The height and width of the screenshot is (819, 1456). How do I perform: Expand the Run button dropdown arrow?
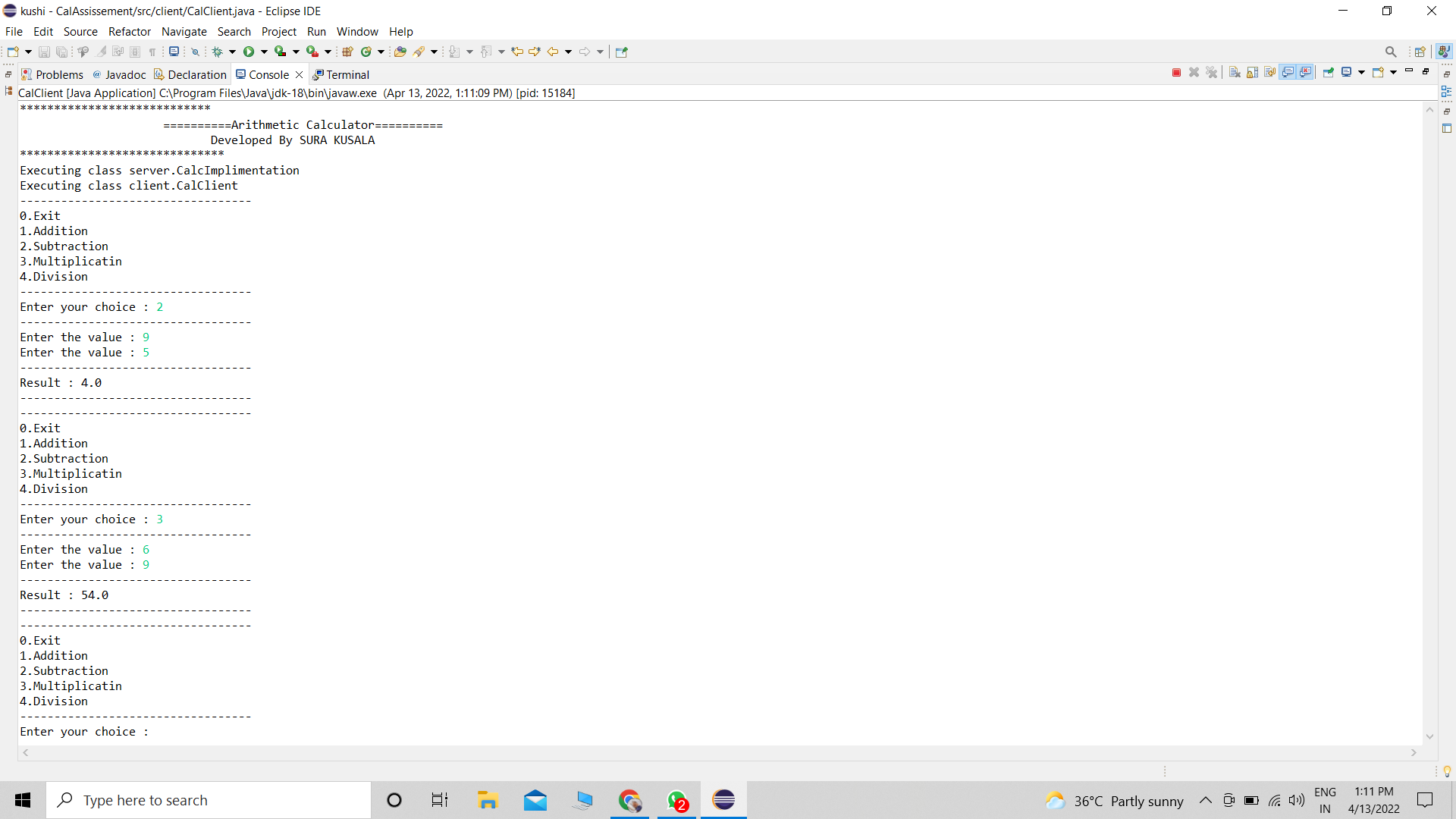[264, 52]
